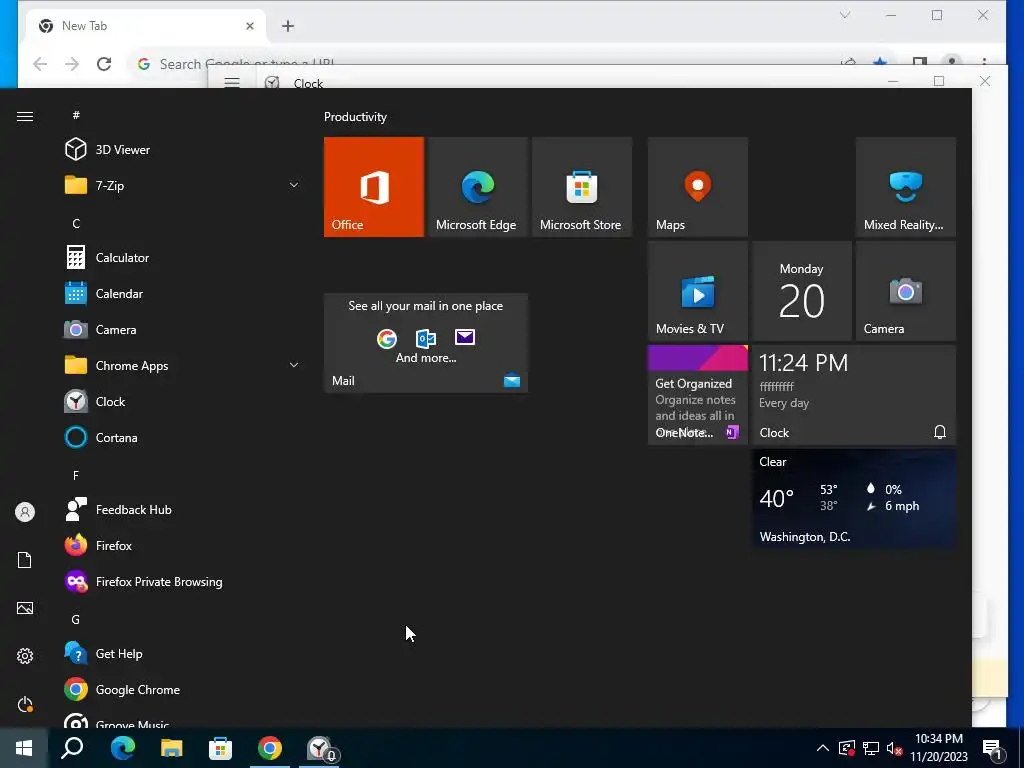Click the Productivity group title

click(x=355, y=117)
